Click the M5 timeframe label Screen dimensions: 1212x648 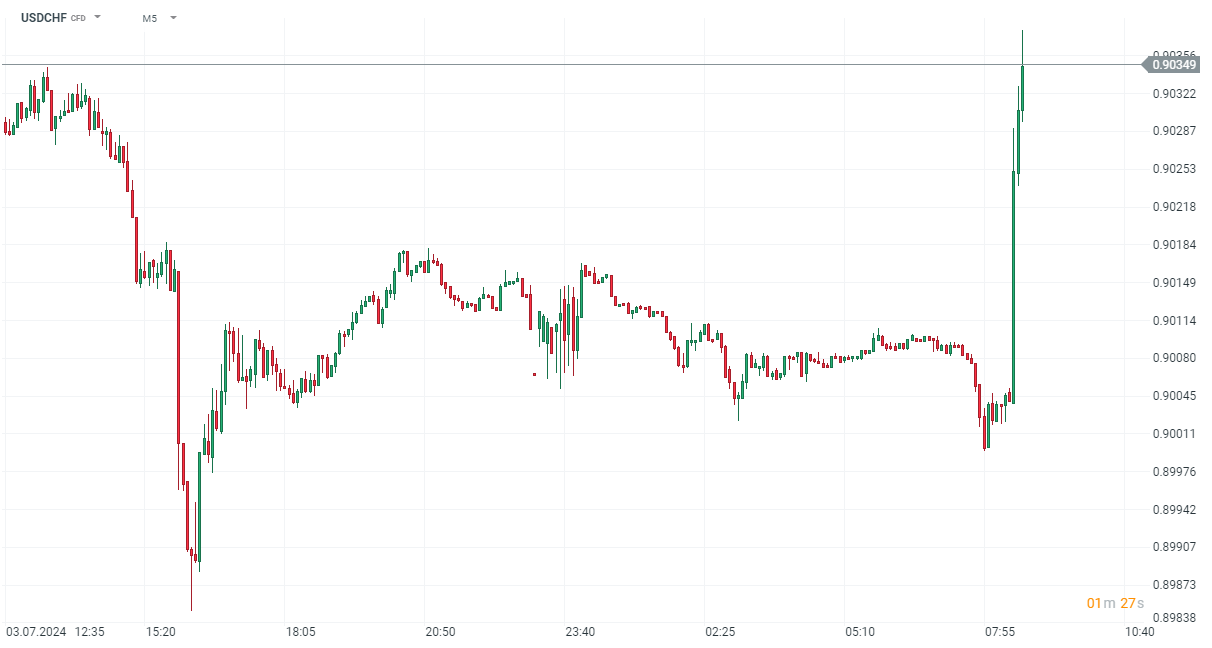[150, 18]
